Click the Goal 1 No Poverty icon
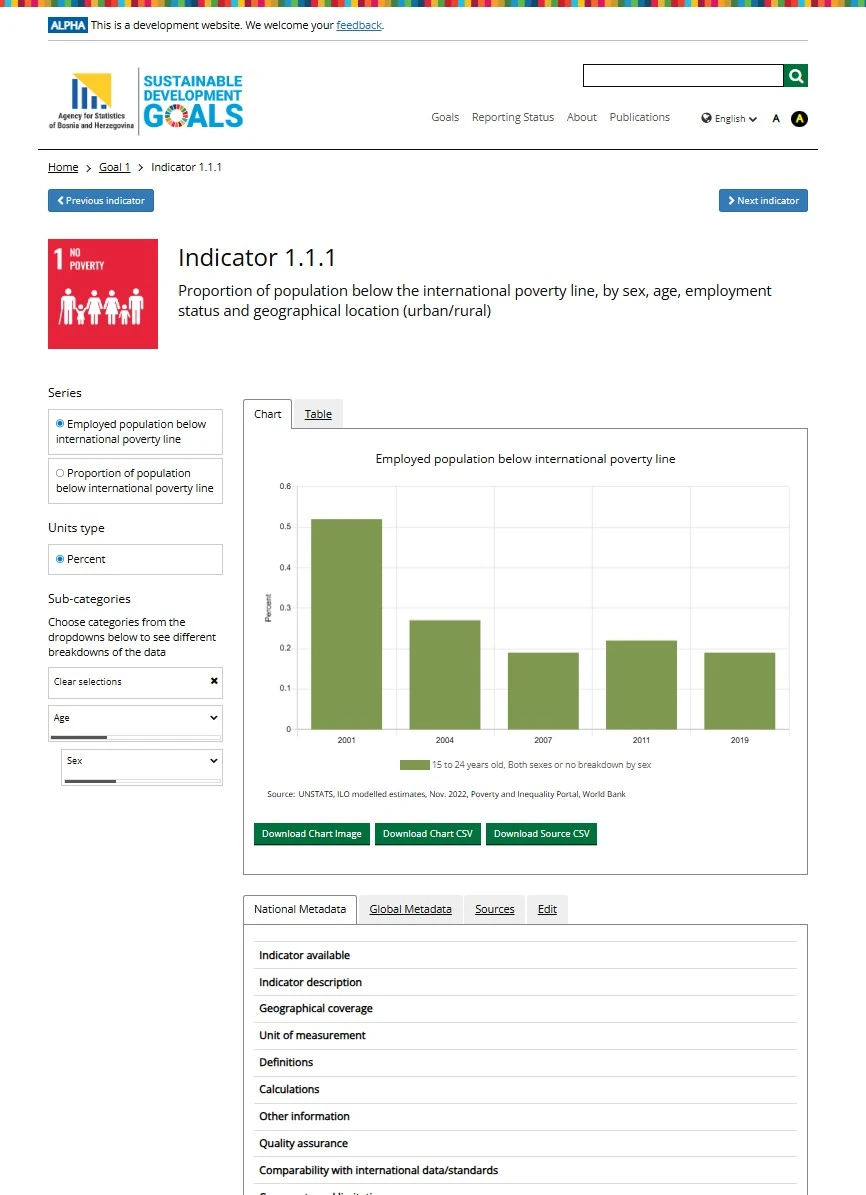Image resolution: width=866 pixels, height=1195 pixels. click(103, 294)
